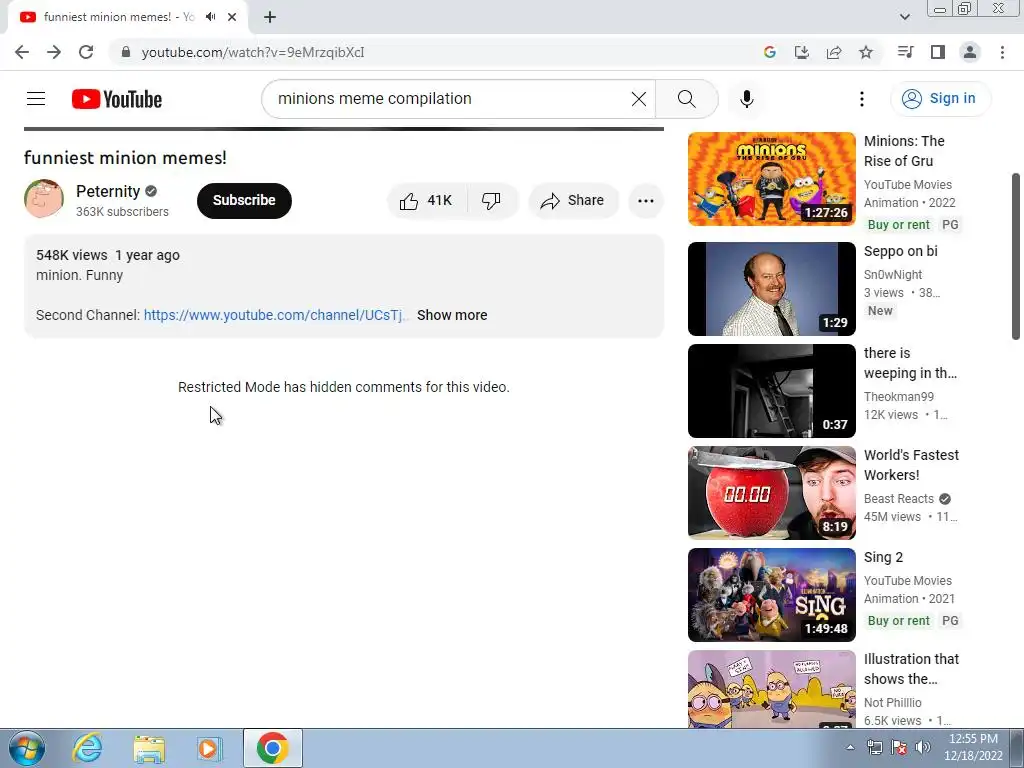Click the Share button
This screenshot has height=768, width=1024.
point(573,200)
